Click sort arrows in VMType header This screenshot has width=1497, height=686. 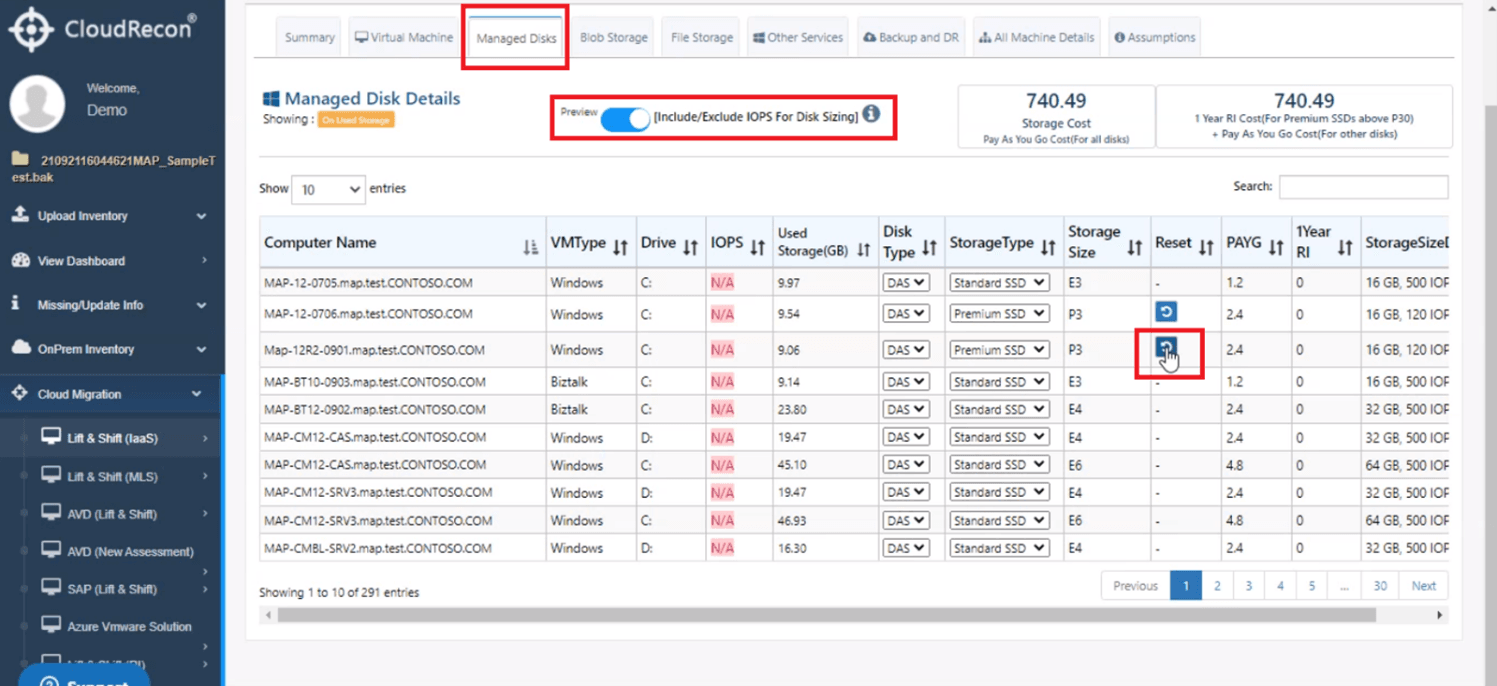pos(620,247)
